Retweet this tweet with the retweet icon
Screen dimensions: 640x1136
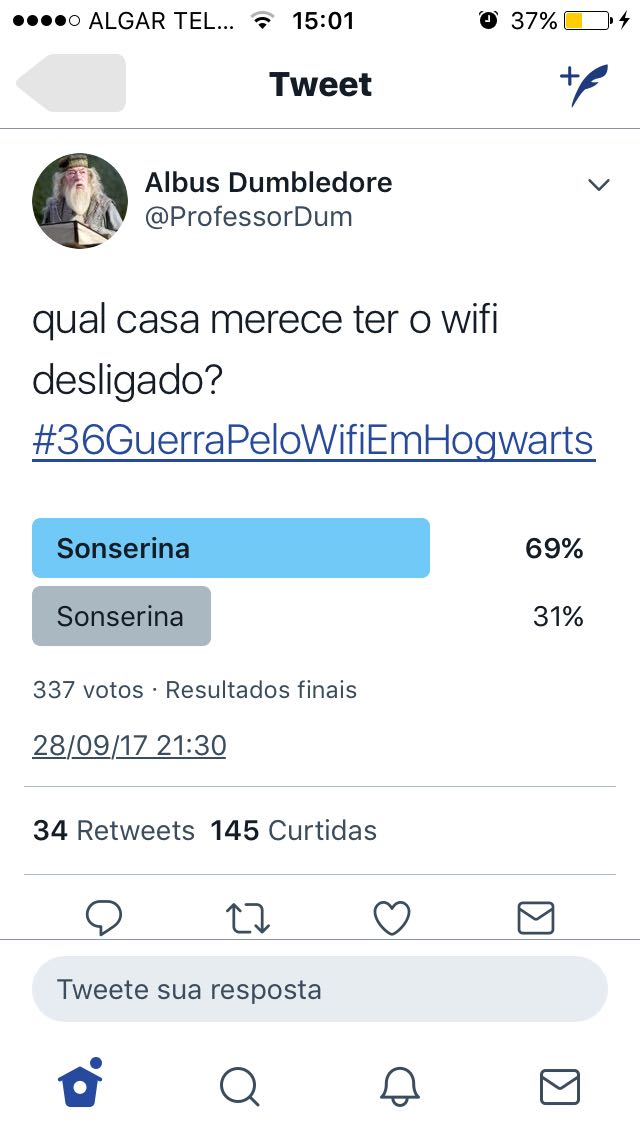247,917
